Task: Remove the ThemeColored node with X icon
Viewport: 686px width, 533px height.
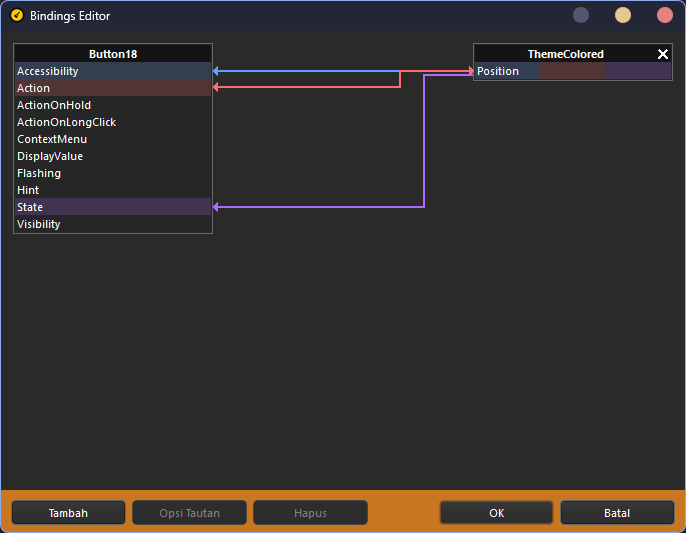Action: click(x=662, y=54)
